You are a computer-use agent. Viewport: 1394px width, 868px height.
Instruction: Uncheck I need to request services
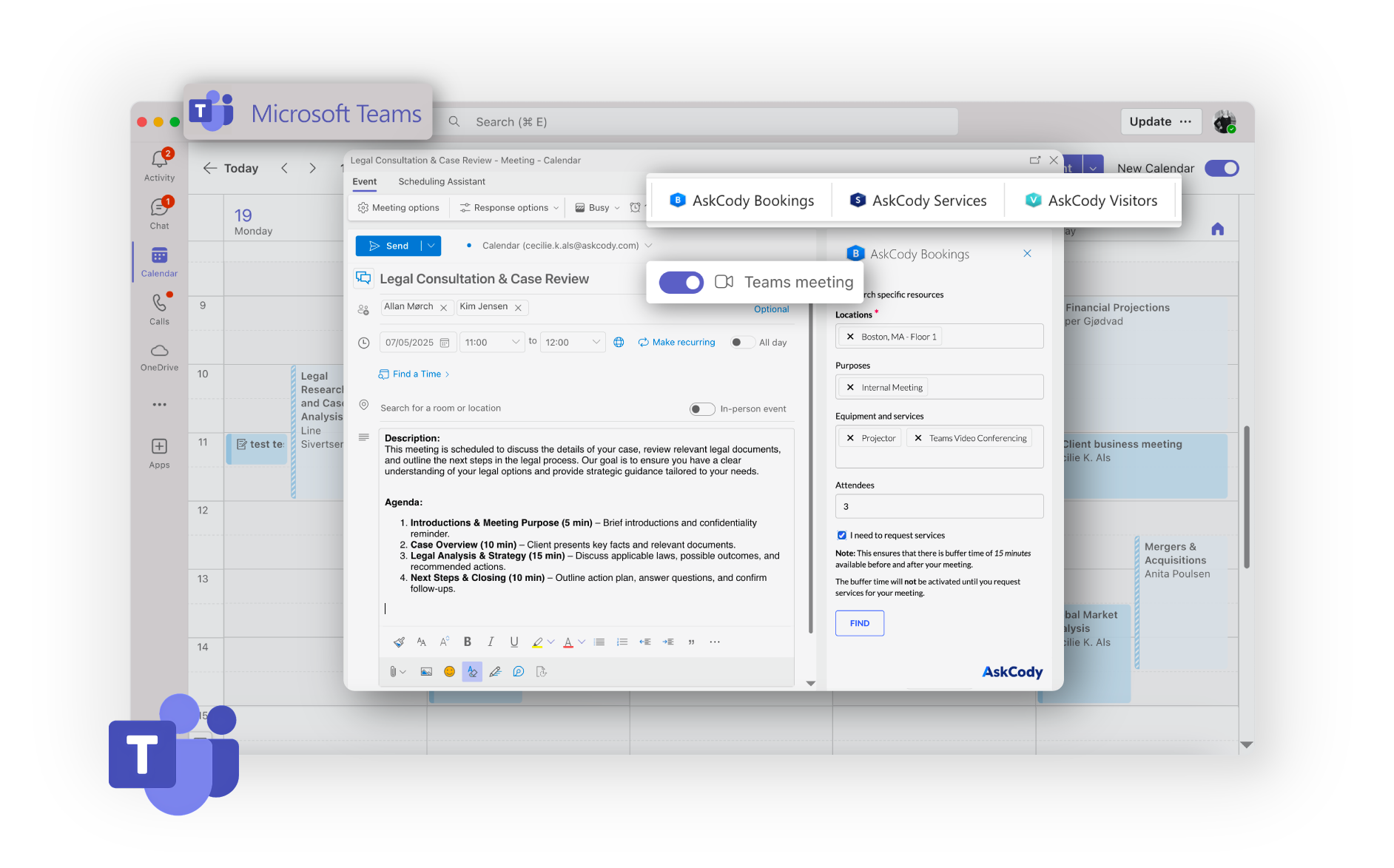coord(842,535)
